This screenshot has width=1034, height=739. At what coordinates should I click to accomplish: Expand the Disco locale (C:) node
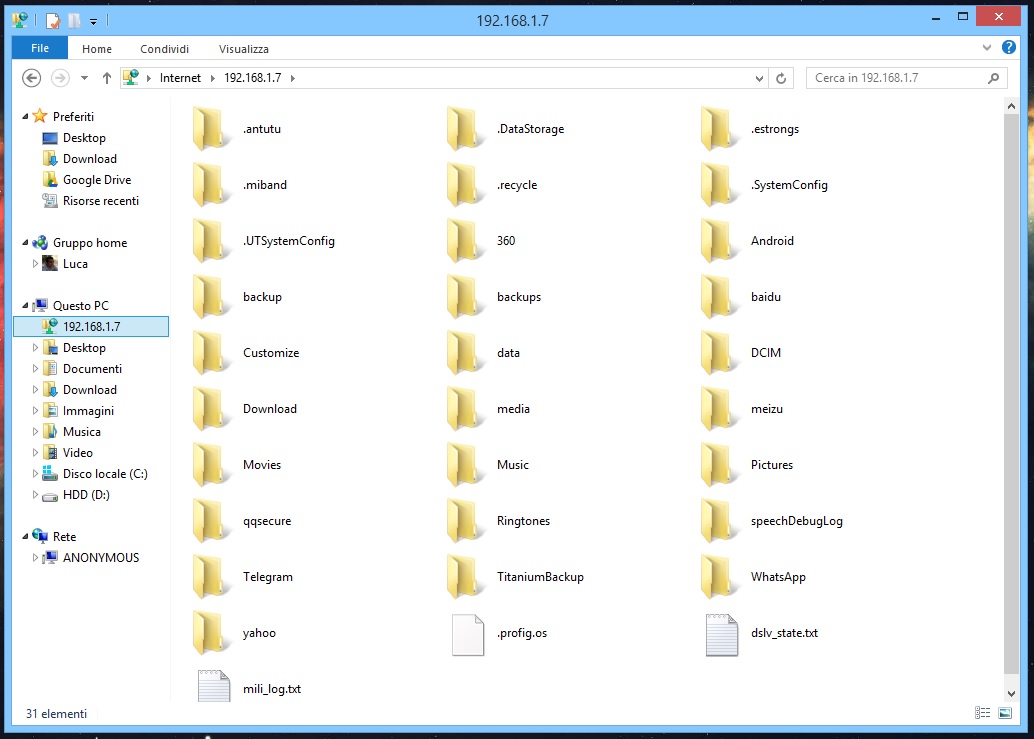click(35, 473)
